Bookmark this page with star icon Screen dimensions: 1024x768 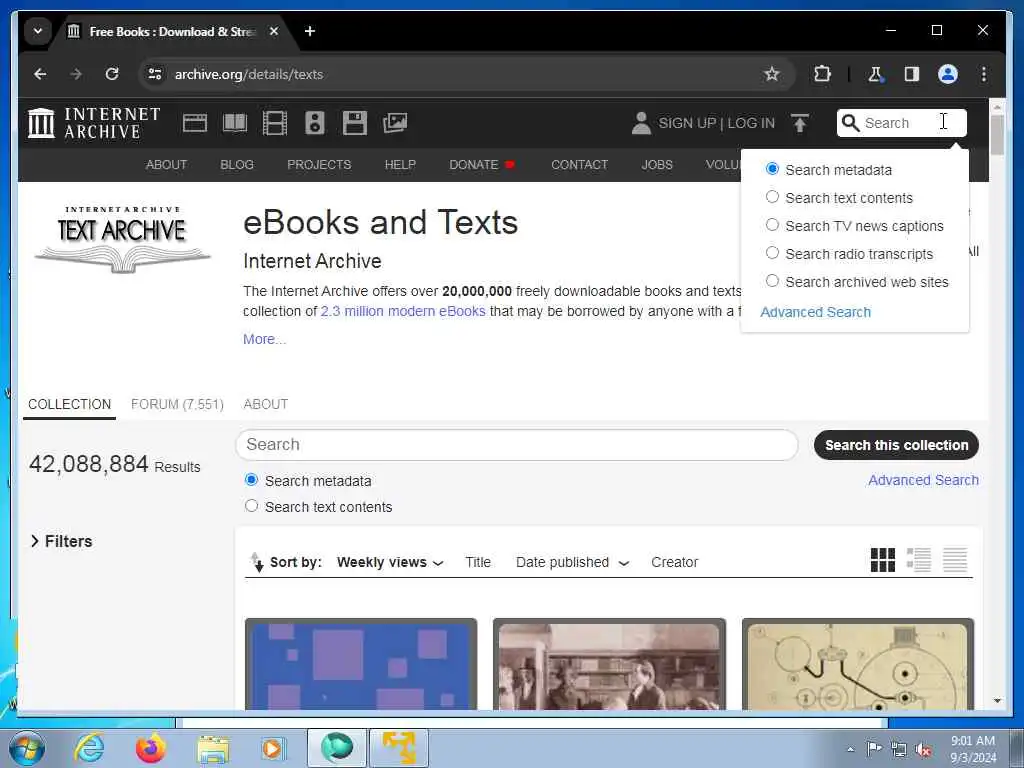point(772,74)
